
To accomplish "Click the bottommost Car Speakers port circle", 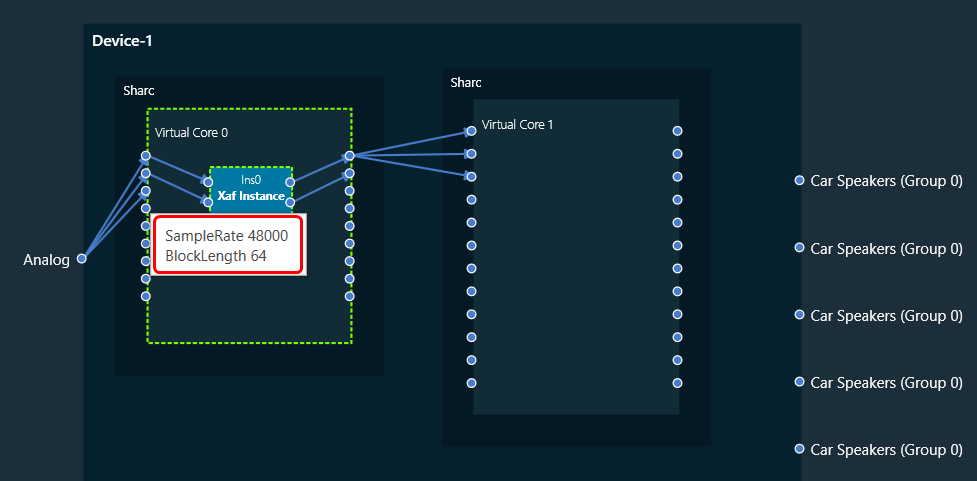I will [799, 449].
